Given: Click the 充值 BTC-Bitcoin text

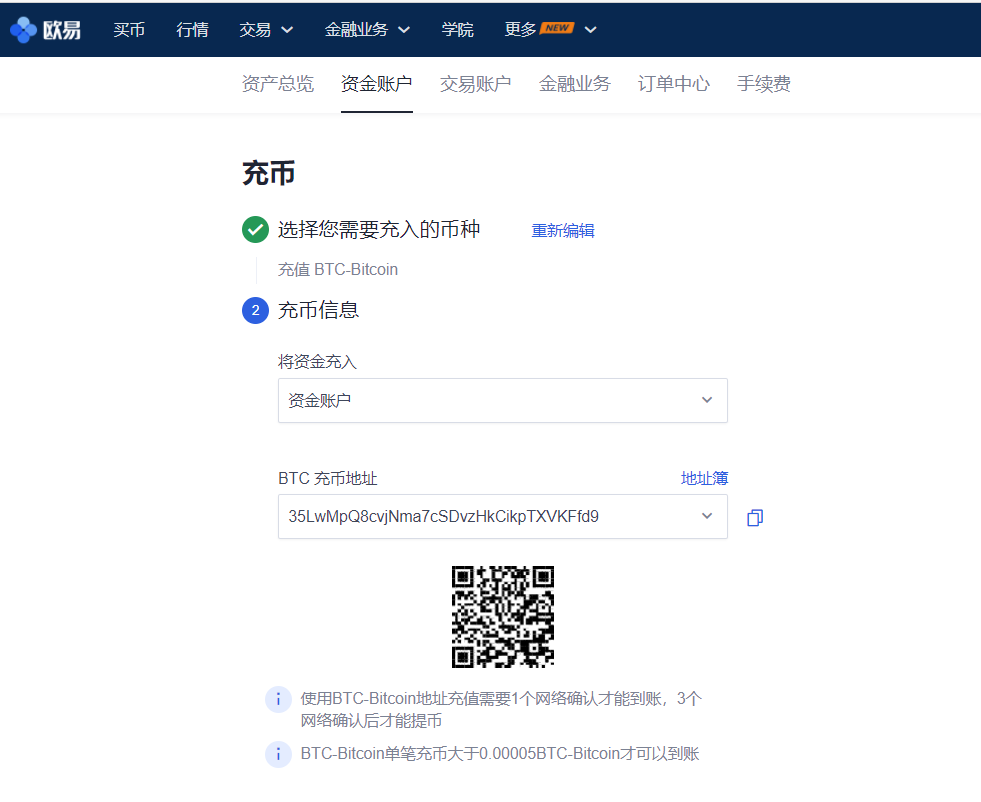Looking at the screenshot, I should [338, 270].
